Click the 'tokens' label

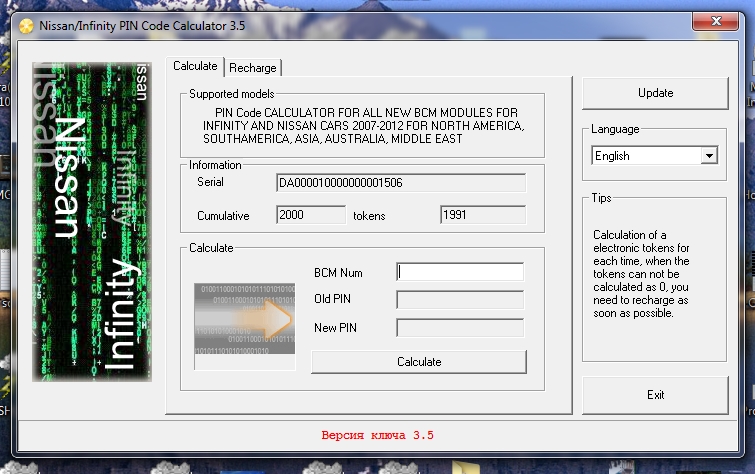[x=369, y=216]
